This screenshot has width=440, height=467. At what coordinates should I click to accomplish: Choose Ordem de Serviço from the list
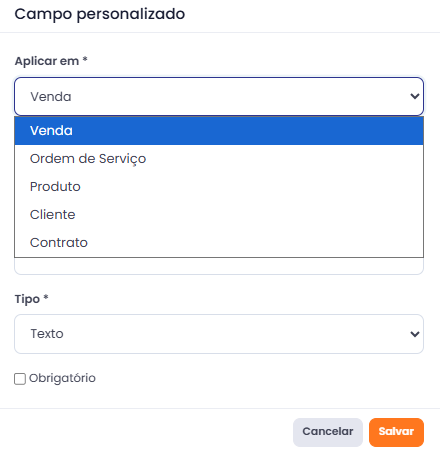(219, 159)
